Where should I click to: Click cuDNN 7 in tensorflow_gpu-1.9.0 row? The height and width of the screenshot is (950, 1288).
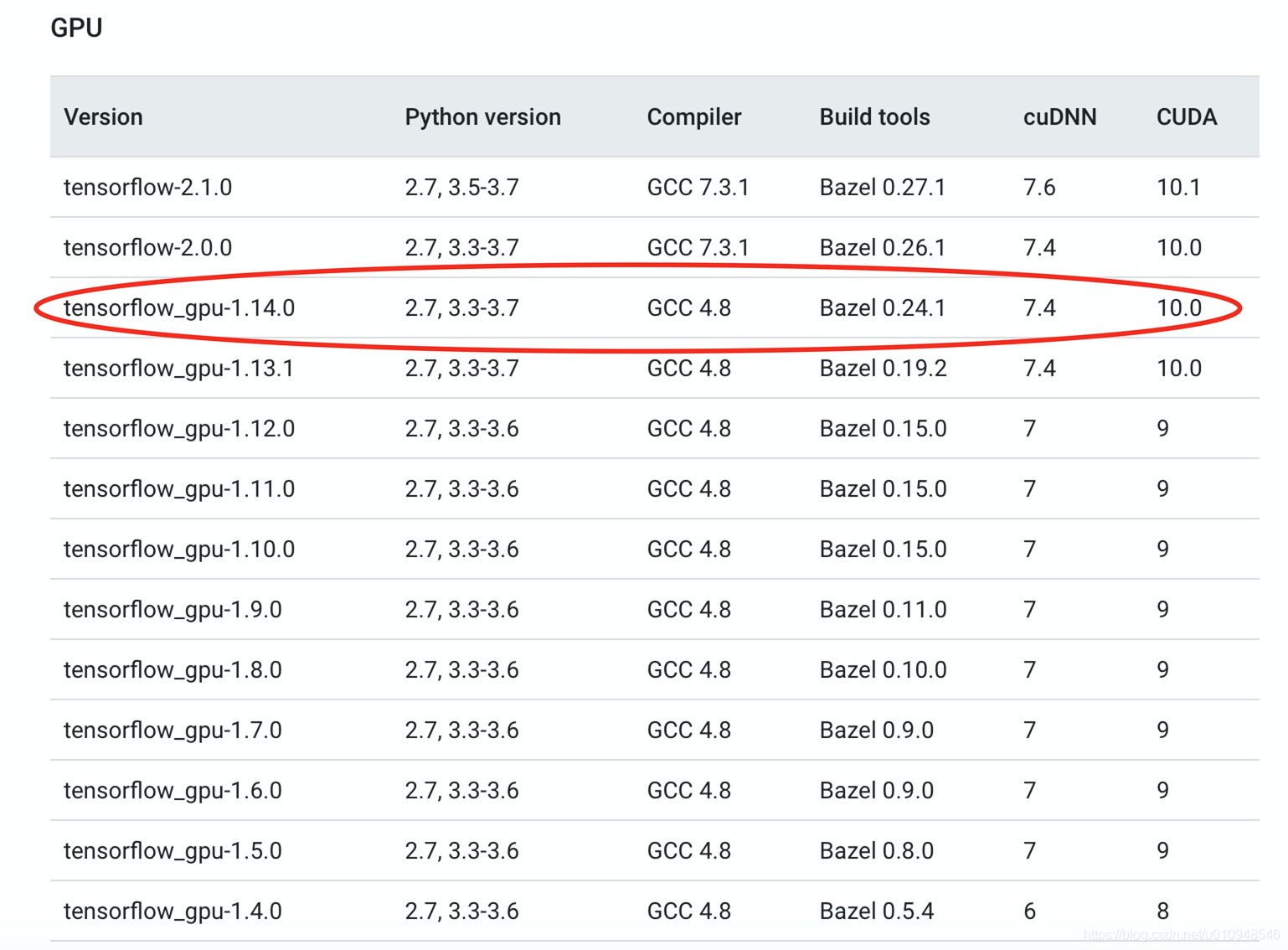[1029, 609]
